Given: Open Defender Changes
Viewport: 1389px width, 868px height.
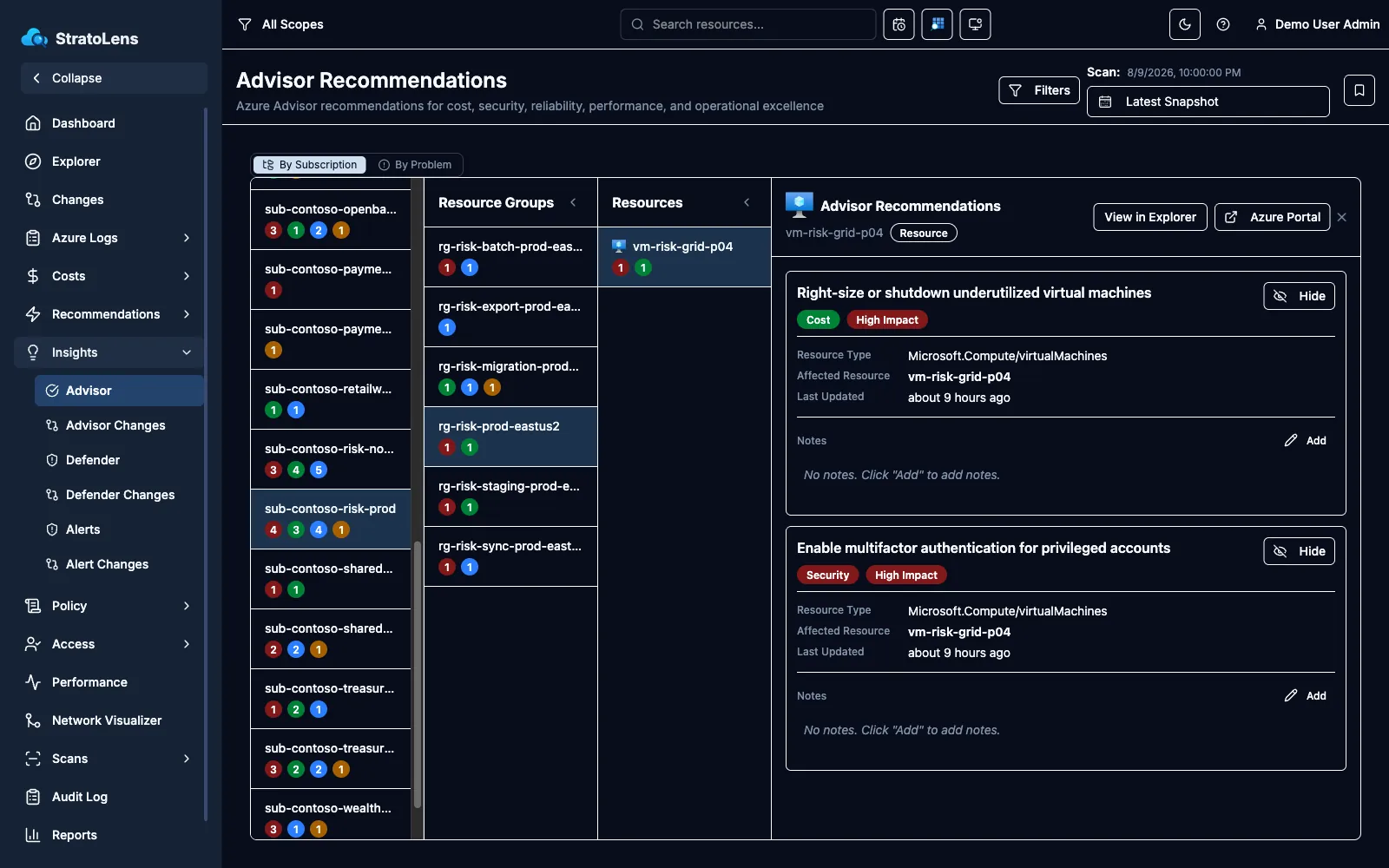Looking at the screenshot, I should click(120, 495).
